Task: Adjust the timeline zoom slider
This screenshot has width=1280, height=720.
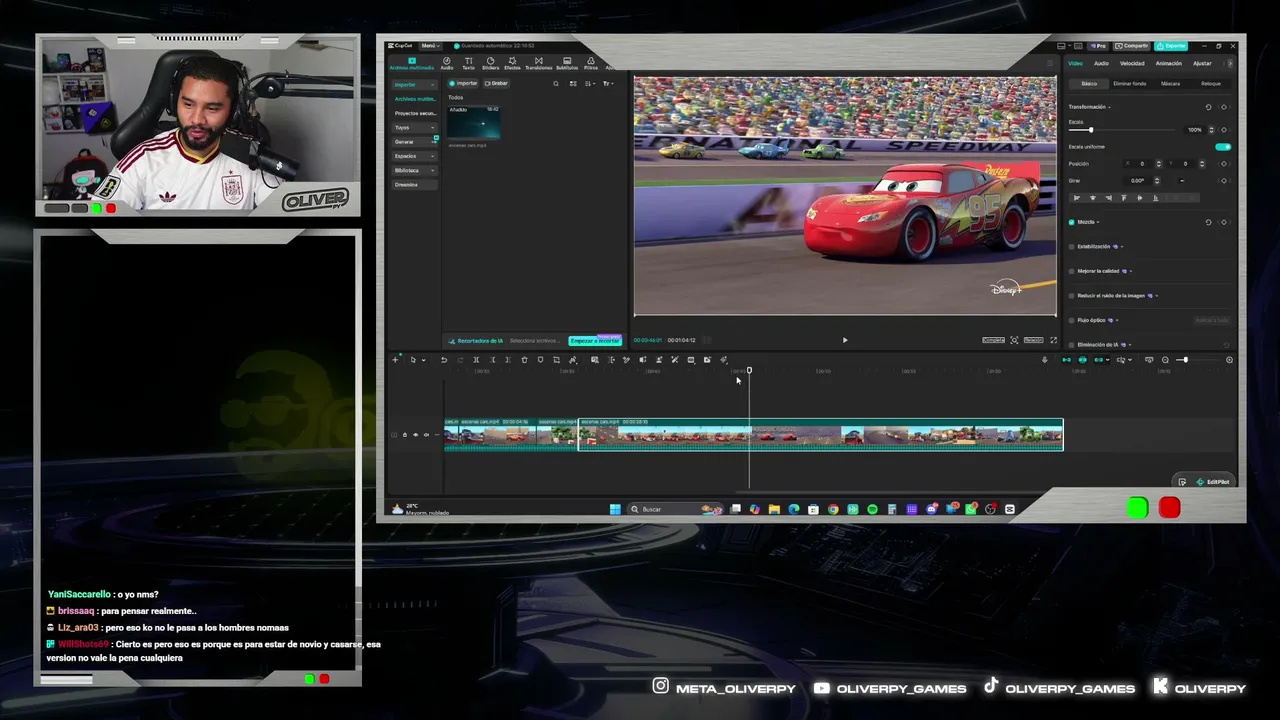Action: [x=1185, y=360]
